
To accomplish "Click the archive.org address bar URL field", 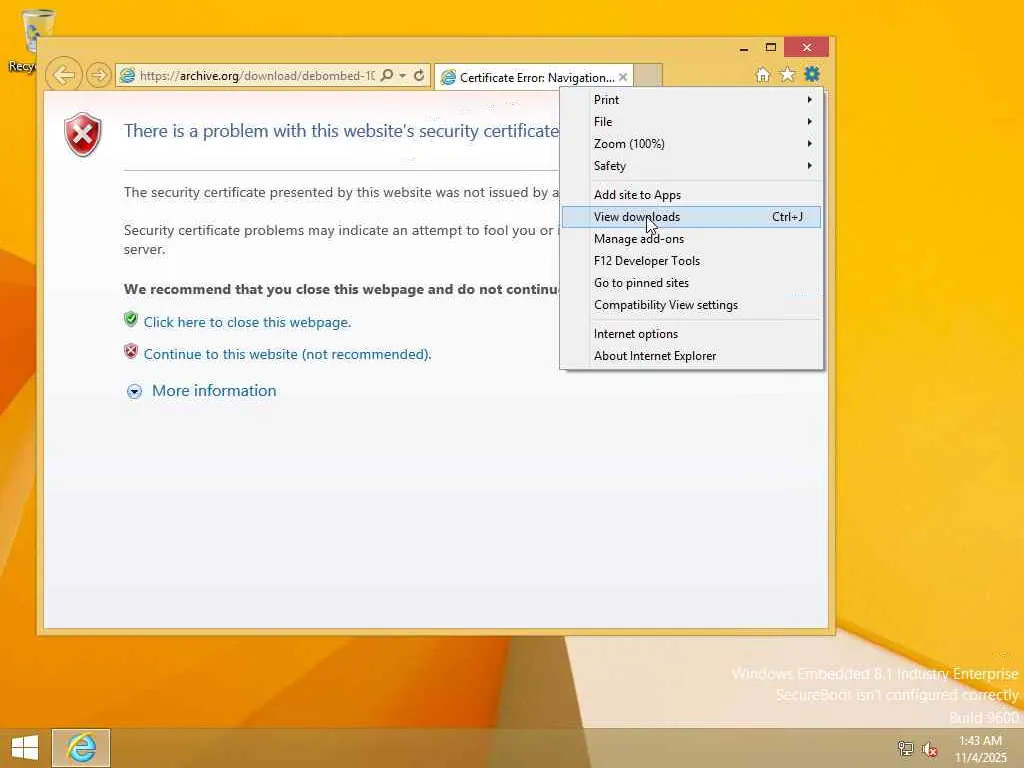I will point(257,76).
